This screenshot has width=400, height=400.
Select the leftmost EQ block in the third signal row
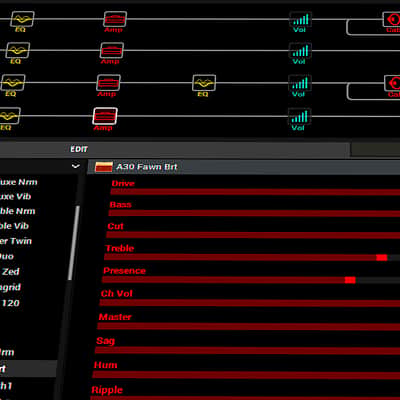[13, 82]
